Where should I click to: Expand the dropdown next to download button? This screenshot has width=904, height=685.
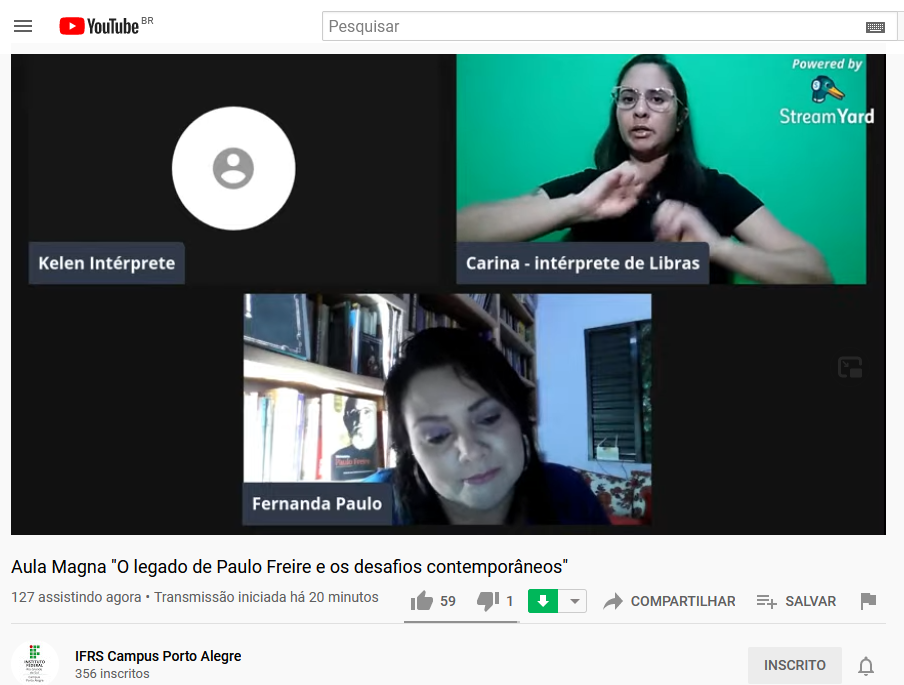(574, 601)
